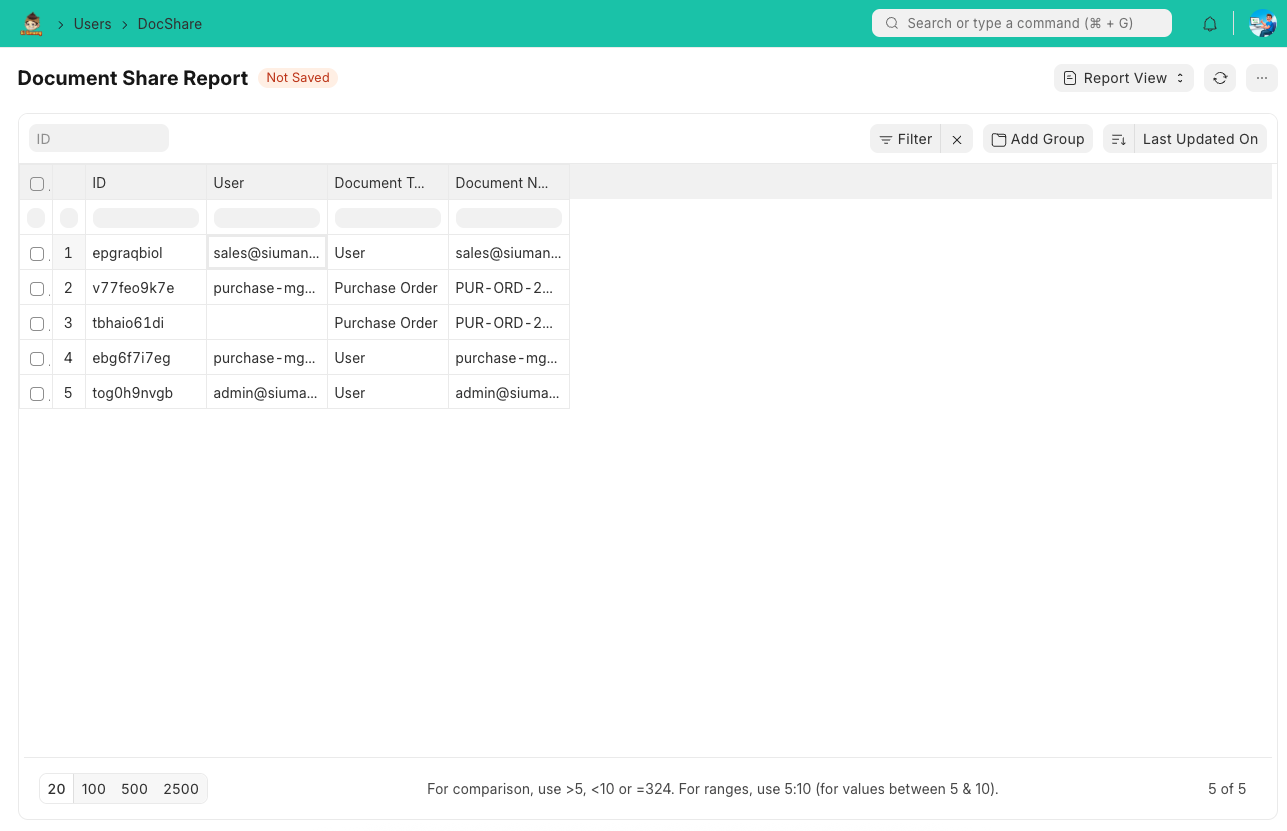This screenshot has width=1287, height=831.
Task: Open the notifications bell
Action: tap(1210, 24)
